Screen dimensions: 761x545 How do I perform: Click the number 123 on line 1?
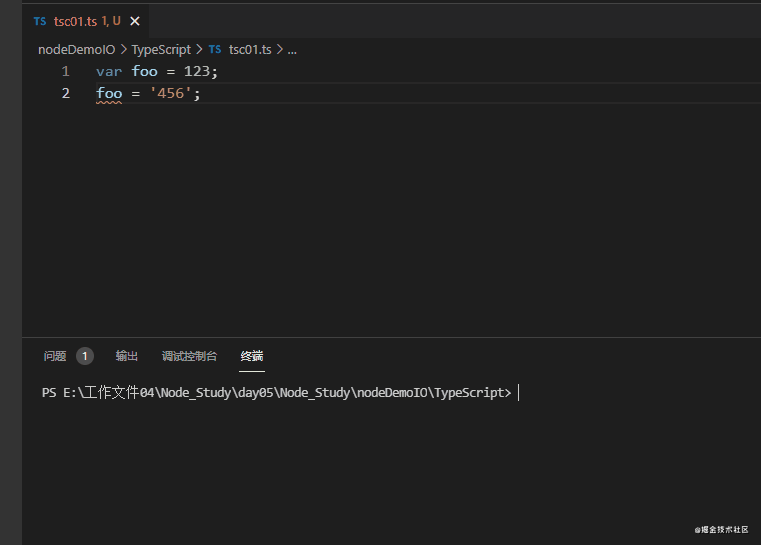(197, 71)
